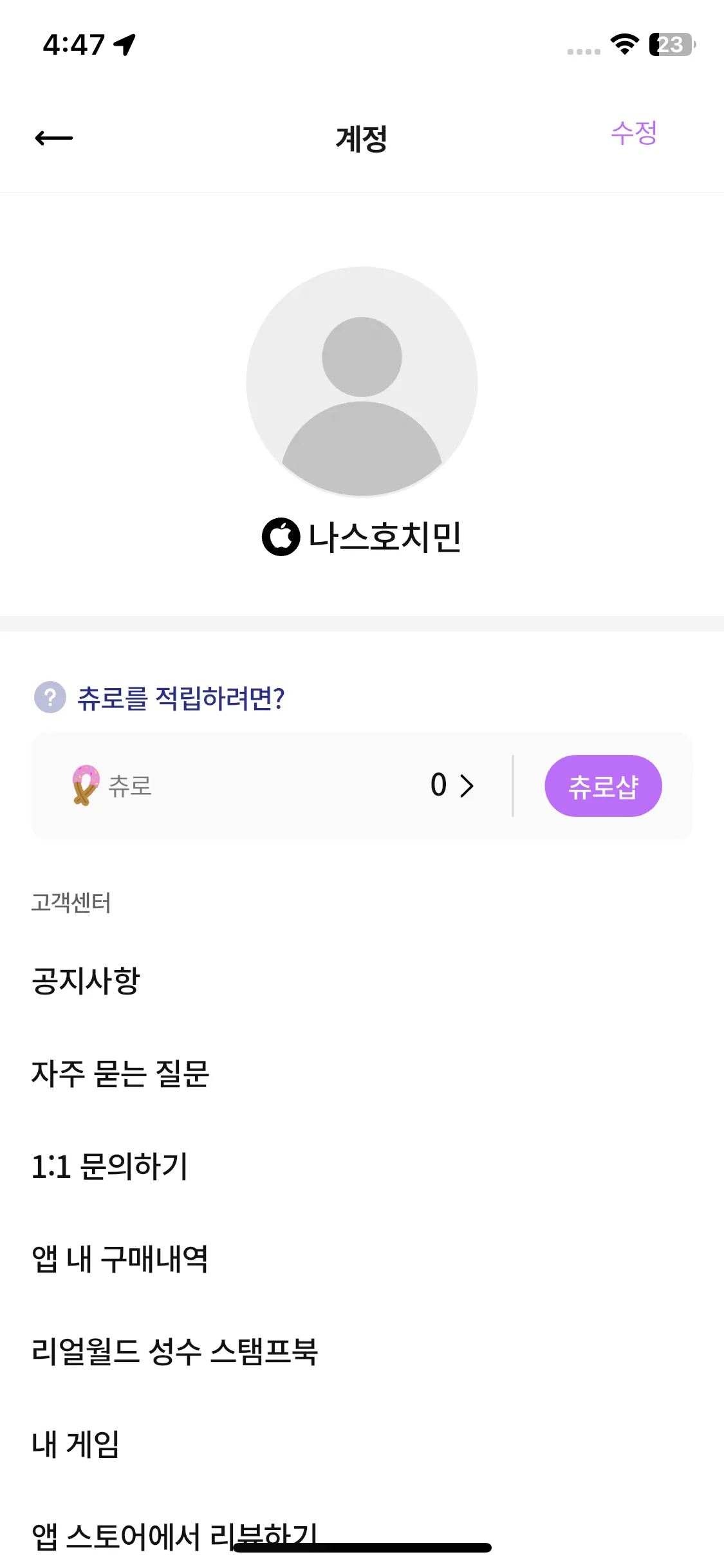Tap the back arrow icon
The width and height of the screenshot is (724, 1568).
54,138
